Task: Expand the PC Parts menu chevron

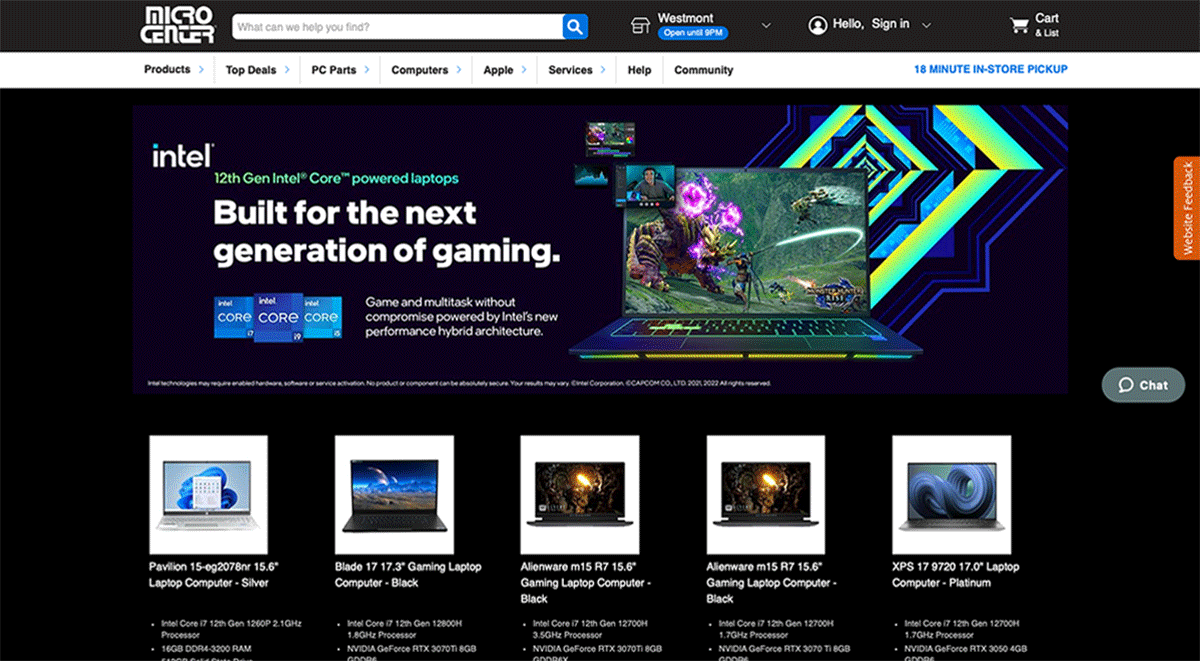Action: (366, 70)
